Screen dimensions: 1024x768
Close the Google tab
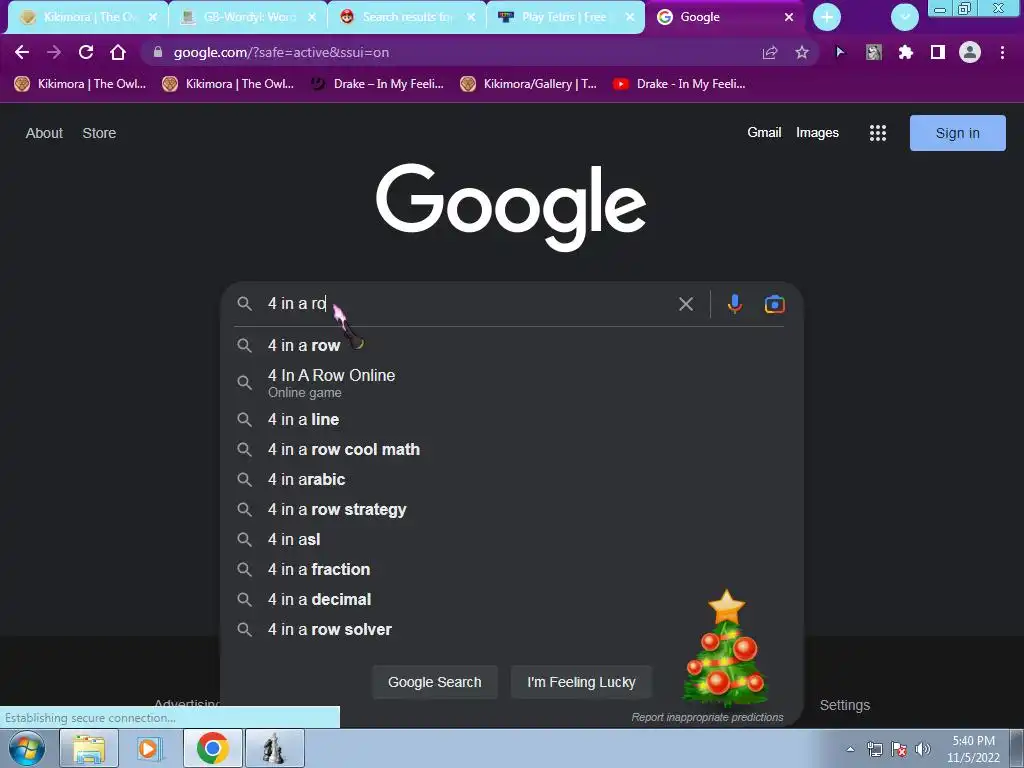pyautogui.click(x=789, y=17)
